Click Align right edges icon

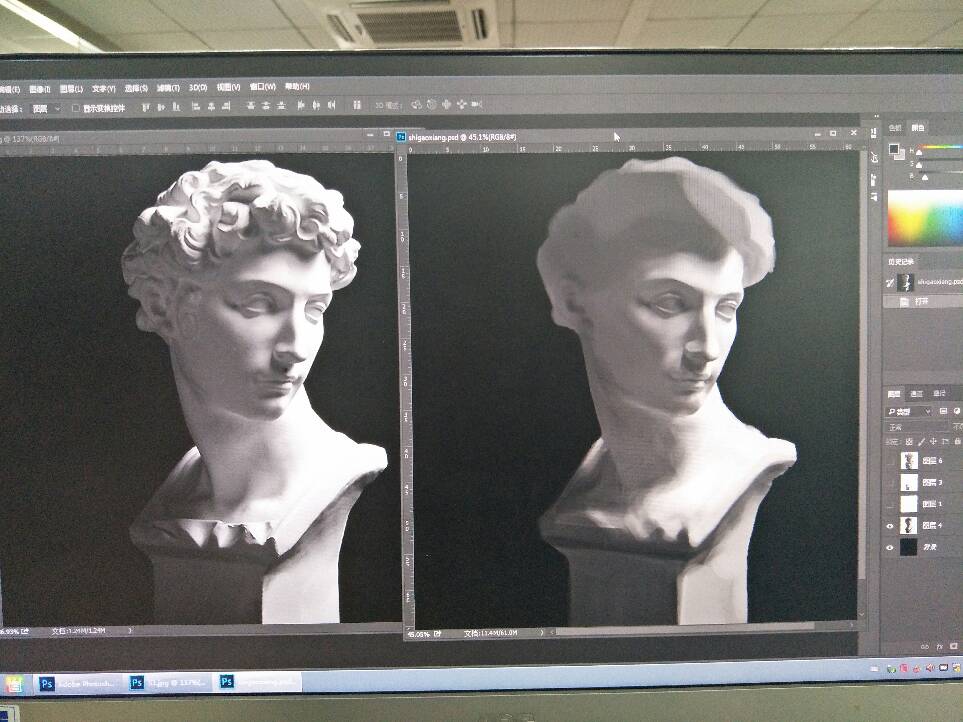pos(226,106)
